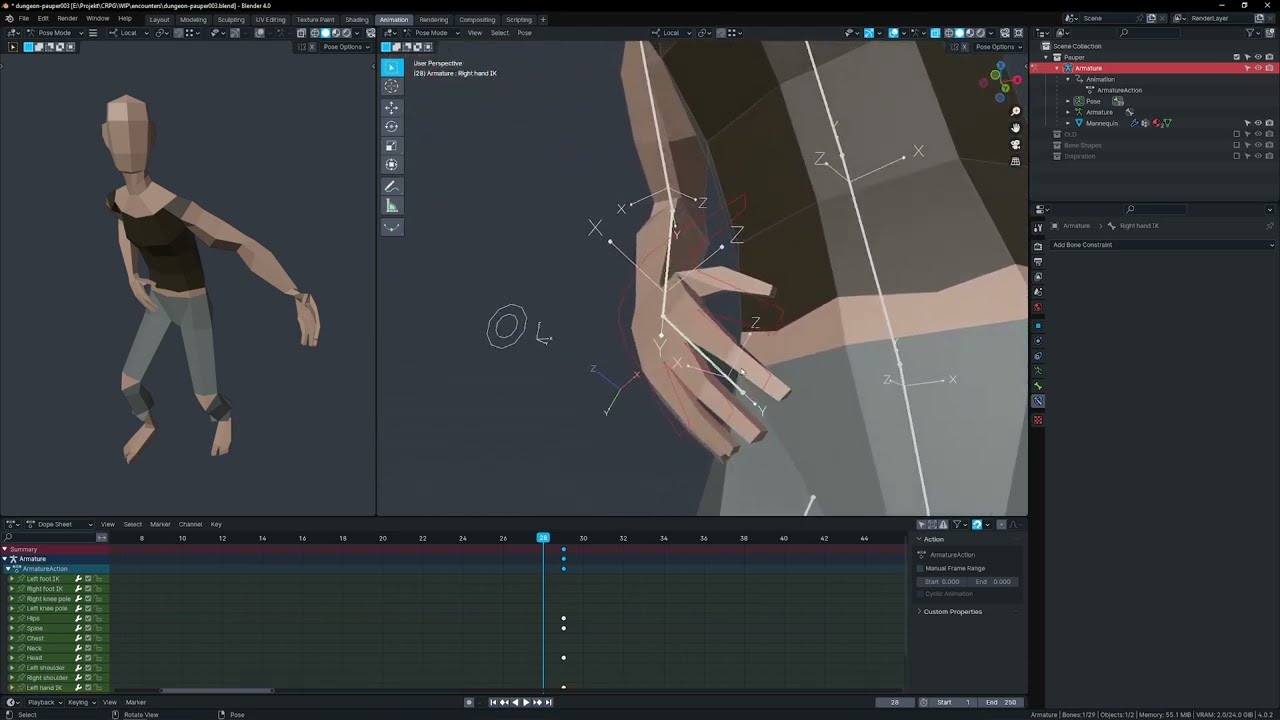
Task: Enable the Manual Frame Range checkbox
Action: point(920,568)
